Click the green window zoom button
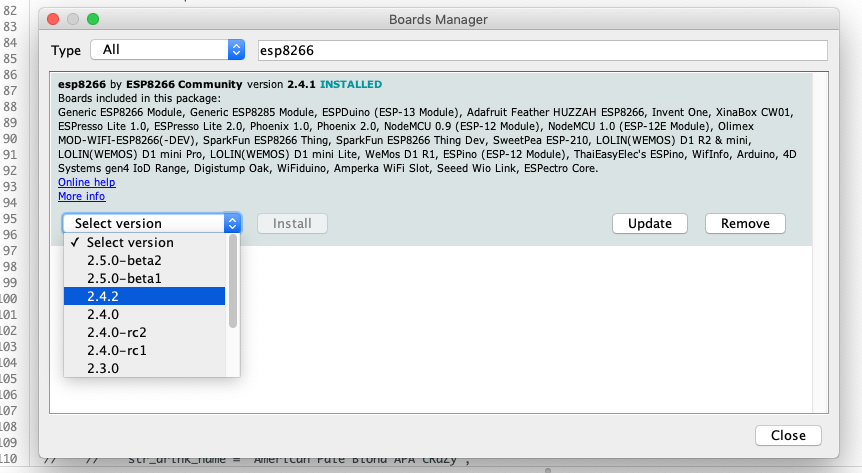Viewport: 862px width, 473px height. click(93, 19)
